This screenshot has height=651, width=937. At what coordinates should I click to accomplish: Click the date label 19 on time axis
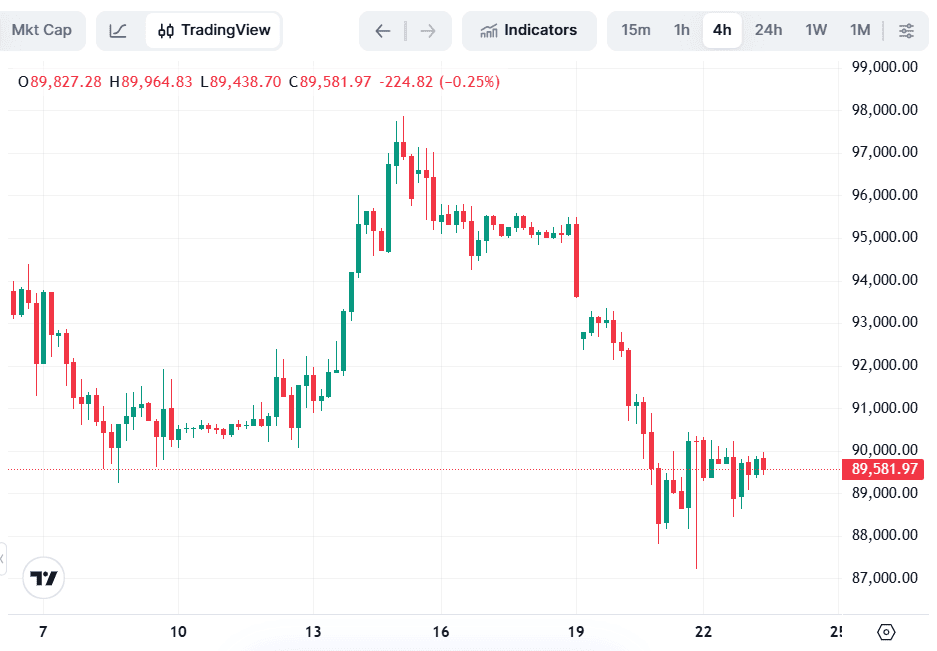[575, 632]
